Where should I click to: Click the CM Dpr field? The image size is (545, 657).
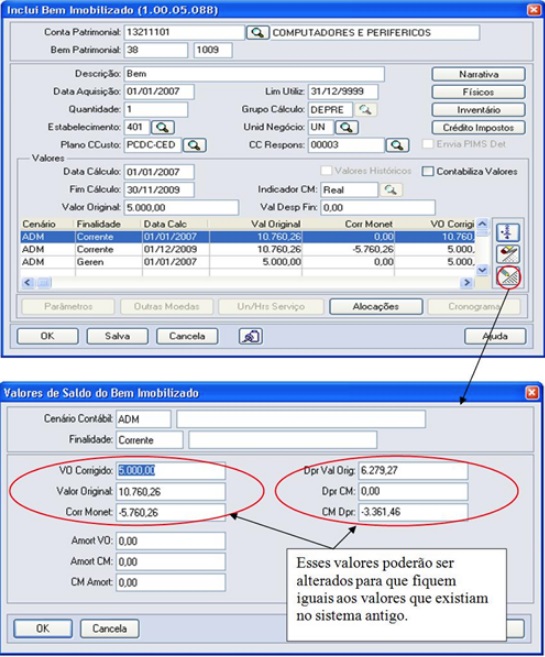pos(413,512)
